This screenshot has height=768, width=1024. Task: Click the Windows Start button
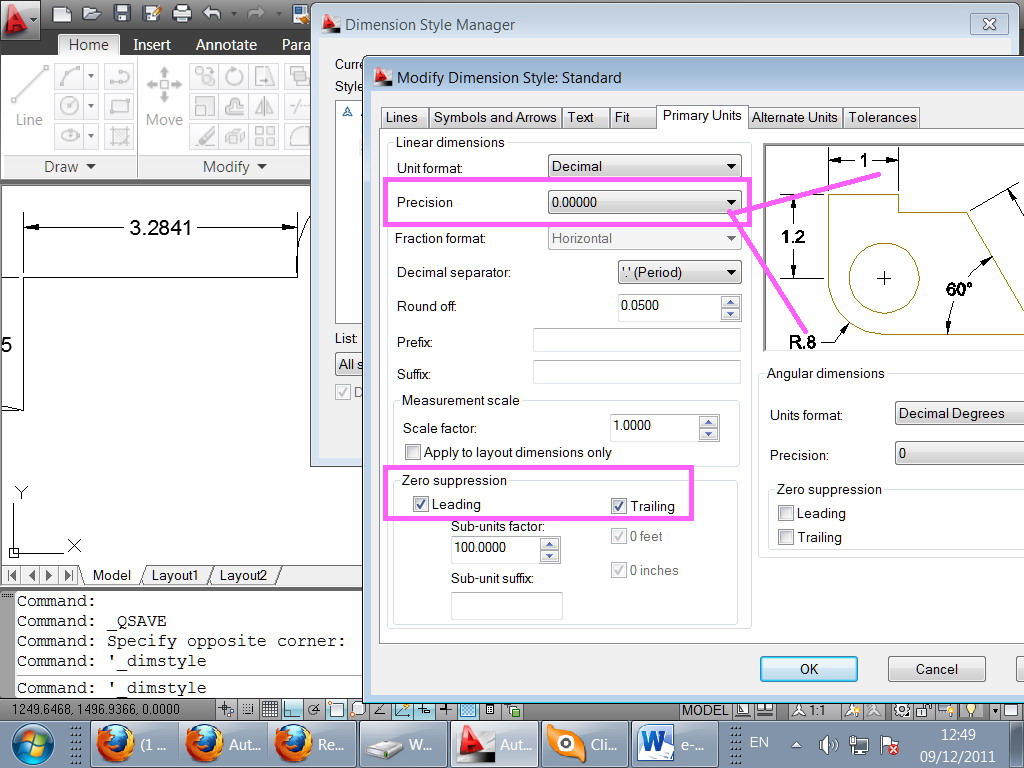(x=33, y=744)
